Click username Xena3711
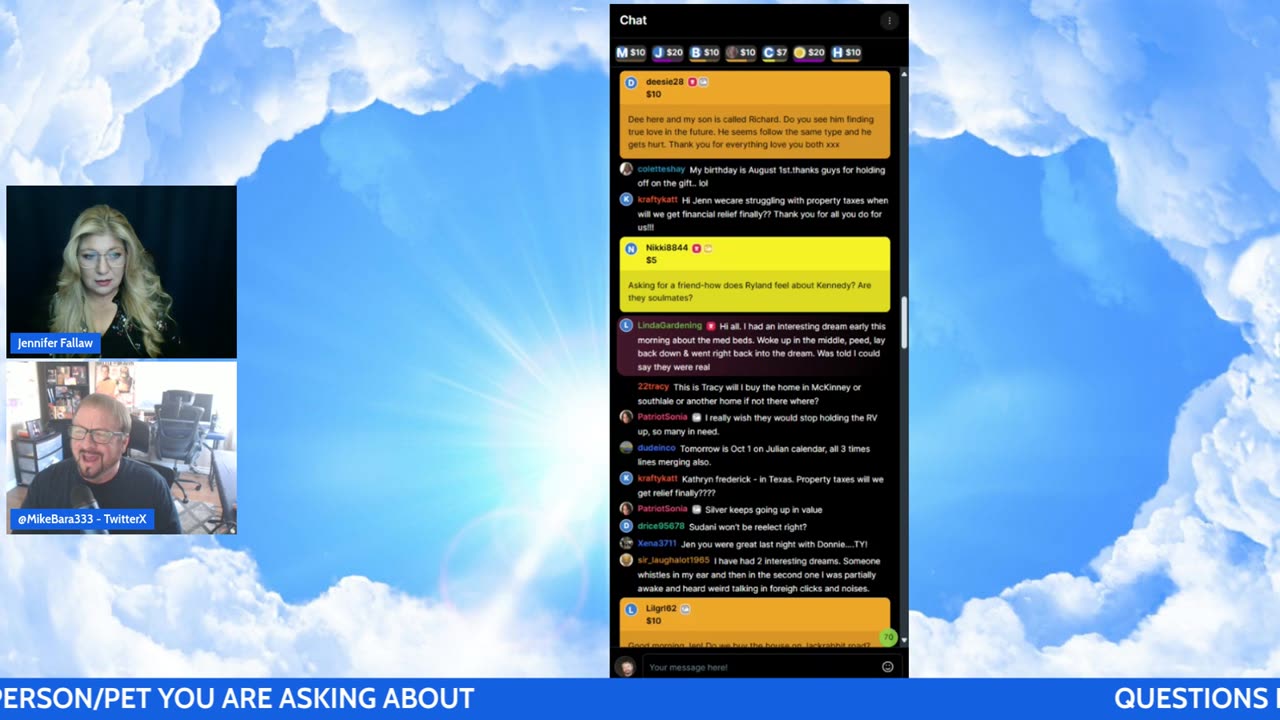 click(657, 544)
